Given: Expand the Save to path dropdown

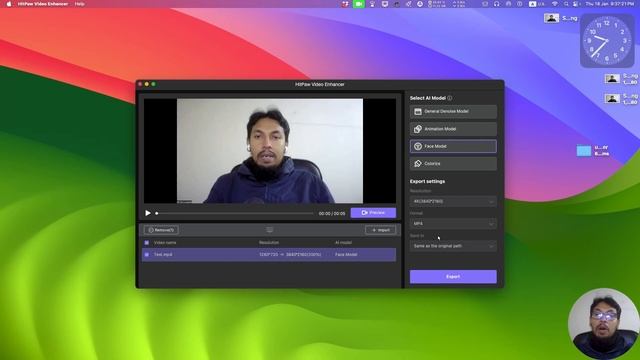Looking at the screenshot, I should click(x=453, y=246).
